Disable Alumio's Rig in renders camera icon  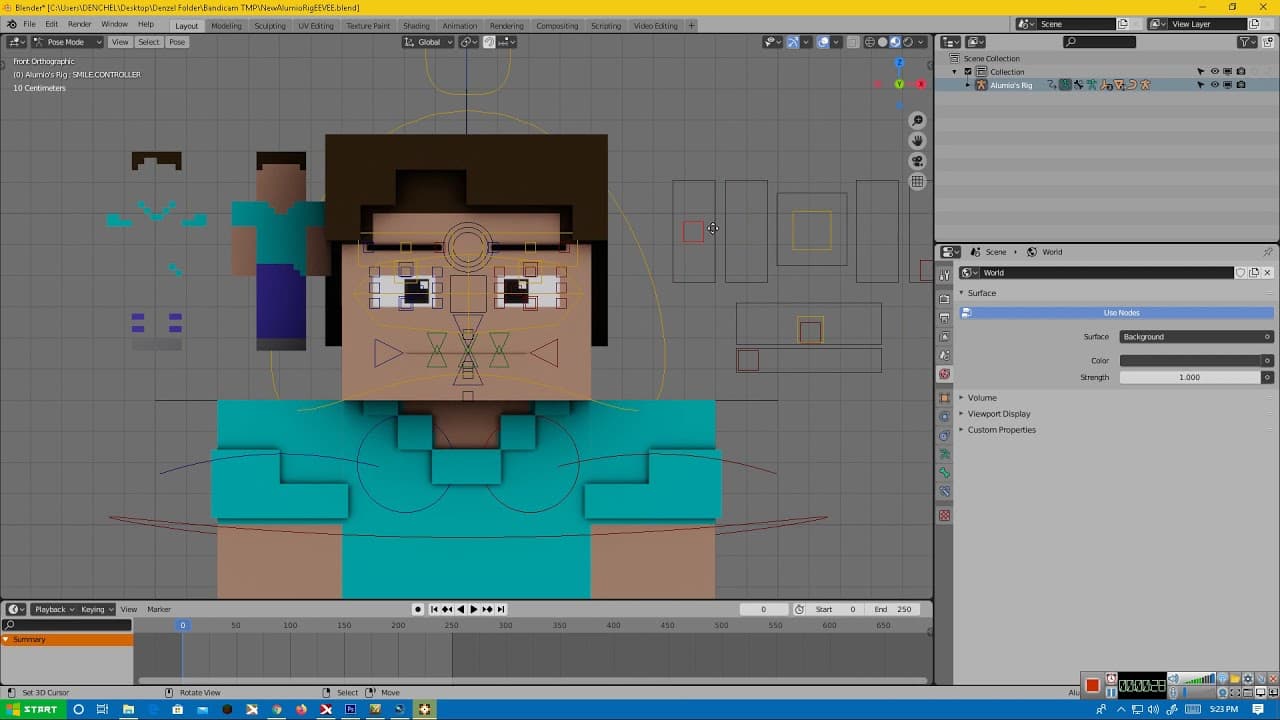pos(1241,85)
